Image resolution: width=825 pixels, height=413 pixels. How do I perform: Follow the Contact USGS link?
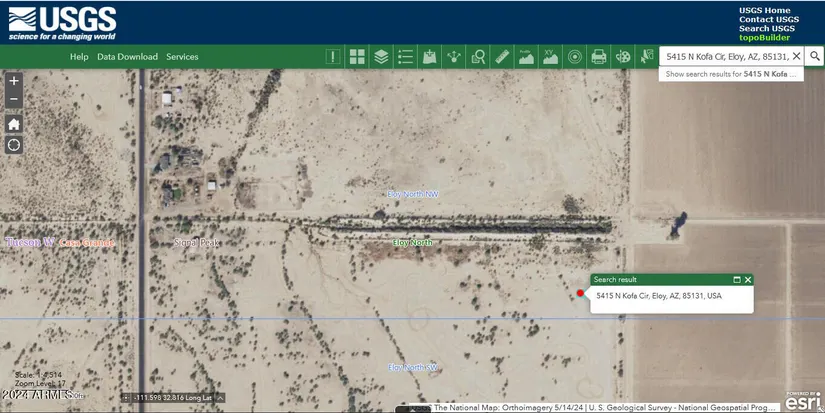click(x=768, y=19)
